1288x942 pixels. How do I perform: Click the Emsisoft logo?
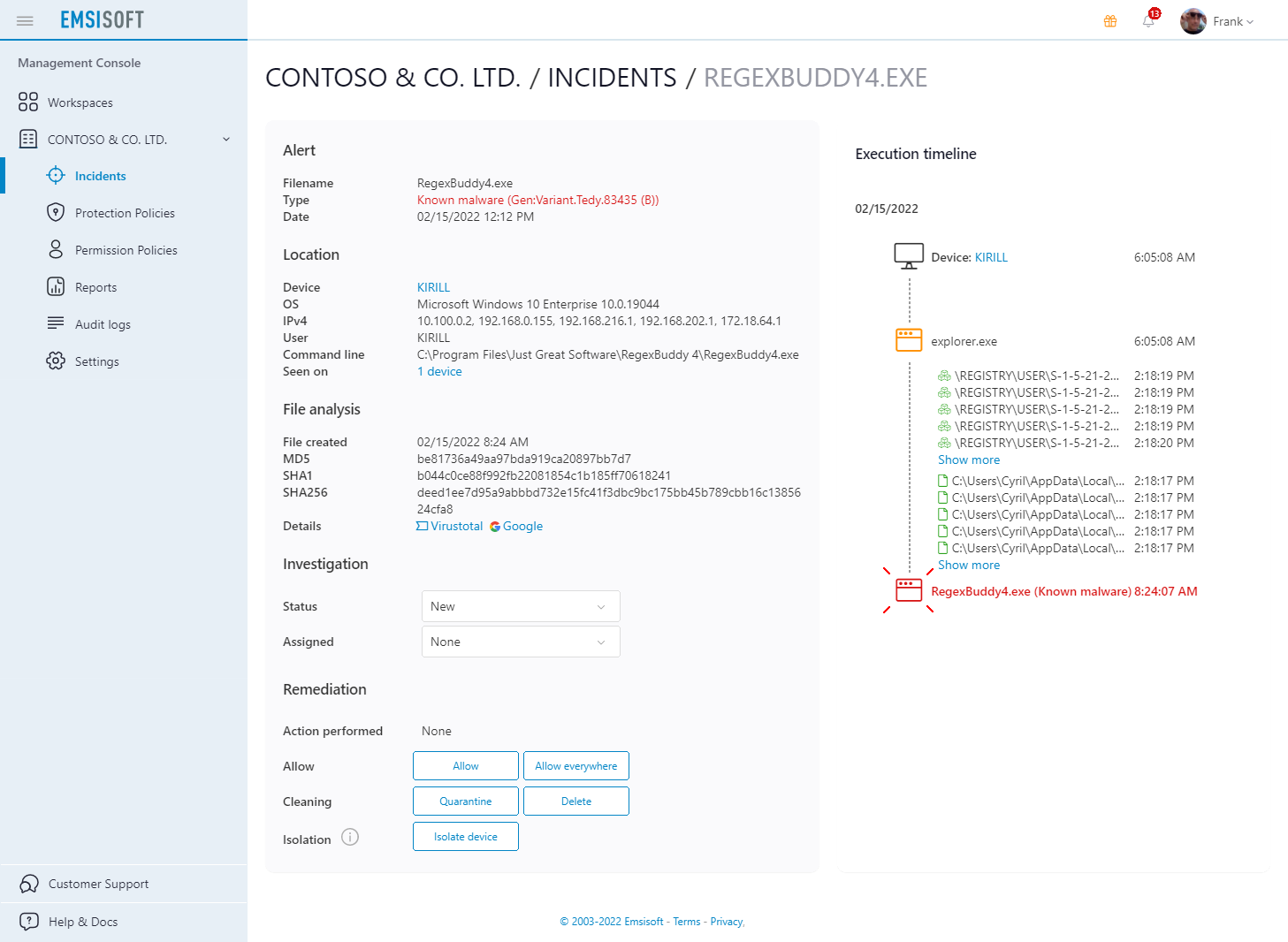pyautogui.click(x=102, y=19)
